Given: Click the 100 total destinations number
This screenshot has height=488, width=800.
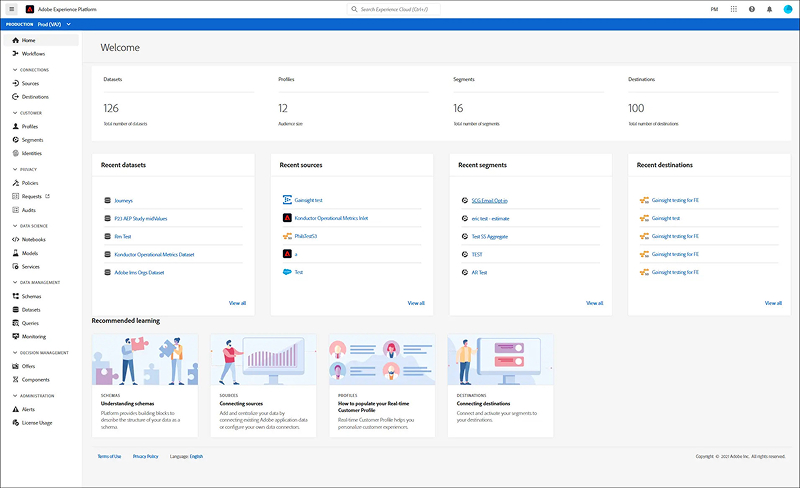Looking at the screenshot, I should pos(636,108).
